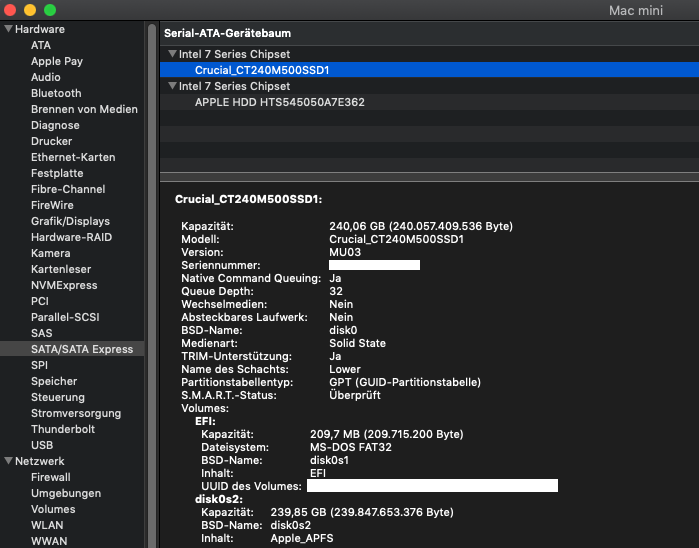Open Ethernet-Karten entry
The width and height of the screenshot is (699, 548).
tap(73, 157)
